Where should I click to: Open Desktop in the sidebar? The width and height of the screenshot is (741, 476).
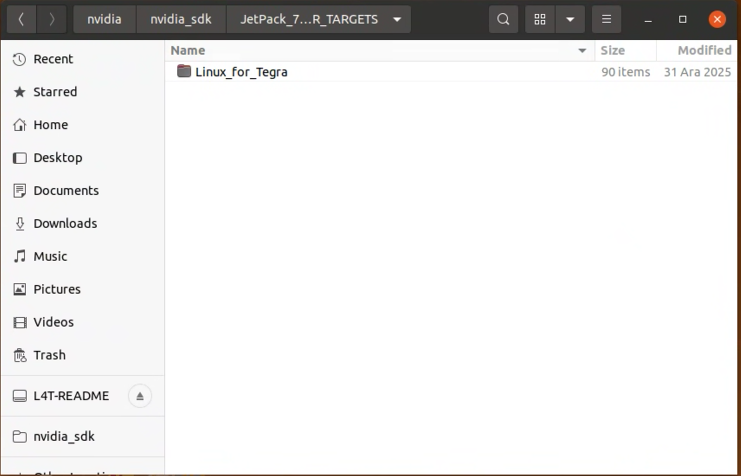[83, 157]
